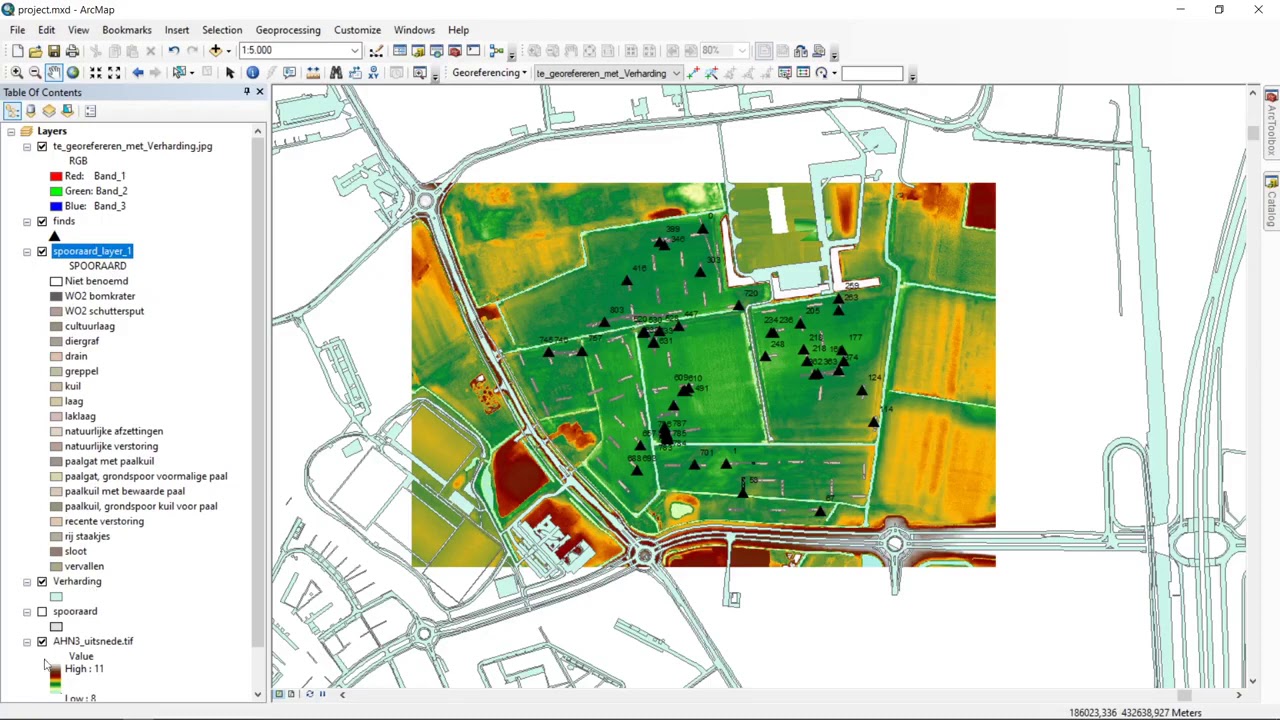
Task: Open the georeferencing layer selector dropdown
Action: (x=676, y=73)
